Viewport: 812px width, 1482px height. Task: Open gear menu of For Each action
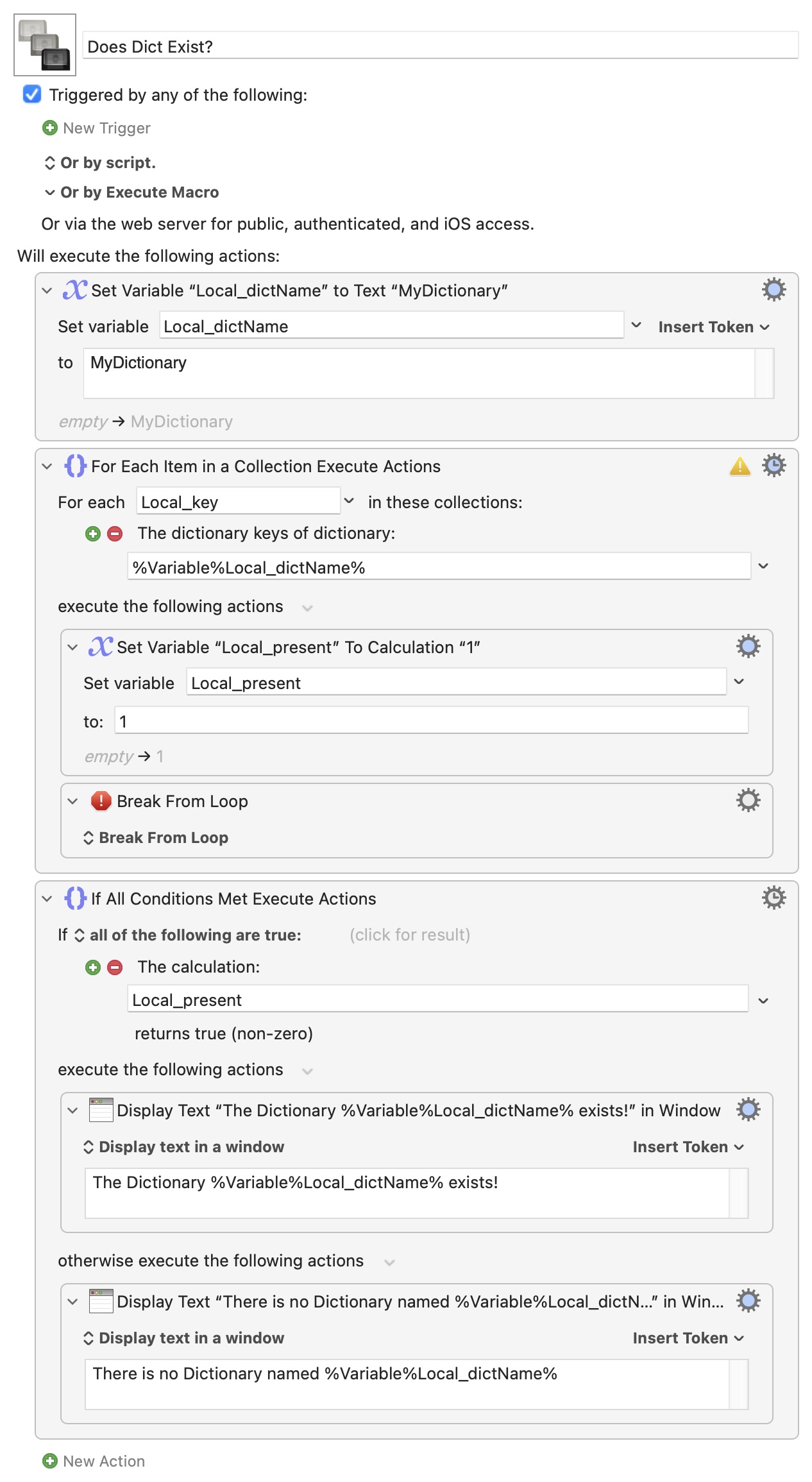click(x=774, y=466)
